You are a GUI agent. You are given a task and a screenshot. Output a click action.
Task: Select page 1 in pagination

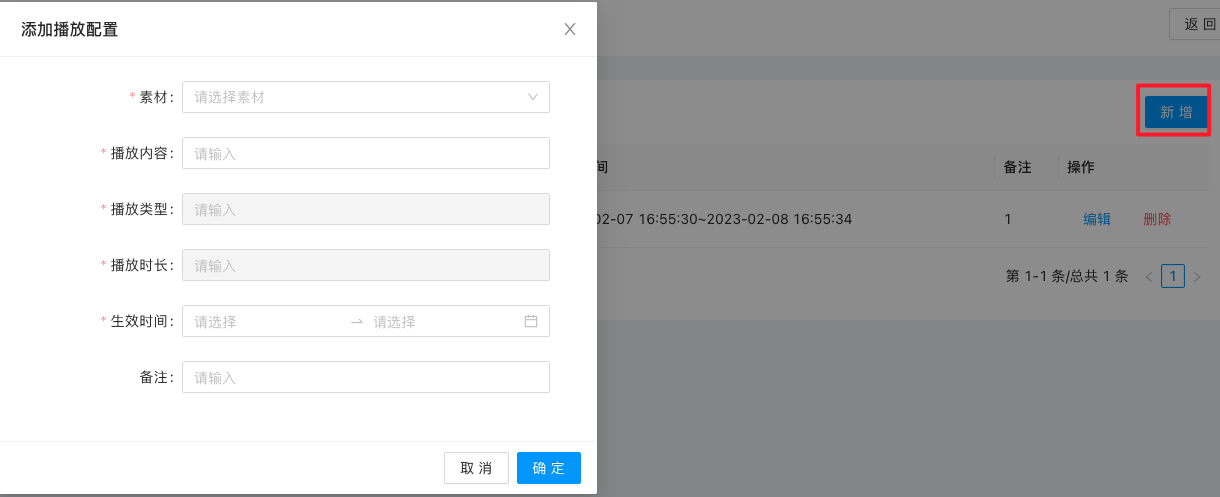[1172, 276]
